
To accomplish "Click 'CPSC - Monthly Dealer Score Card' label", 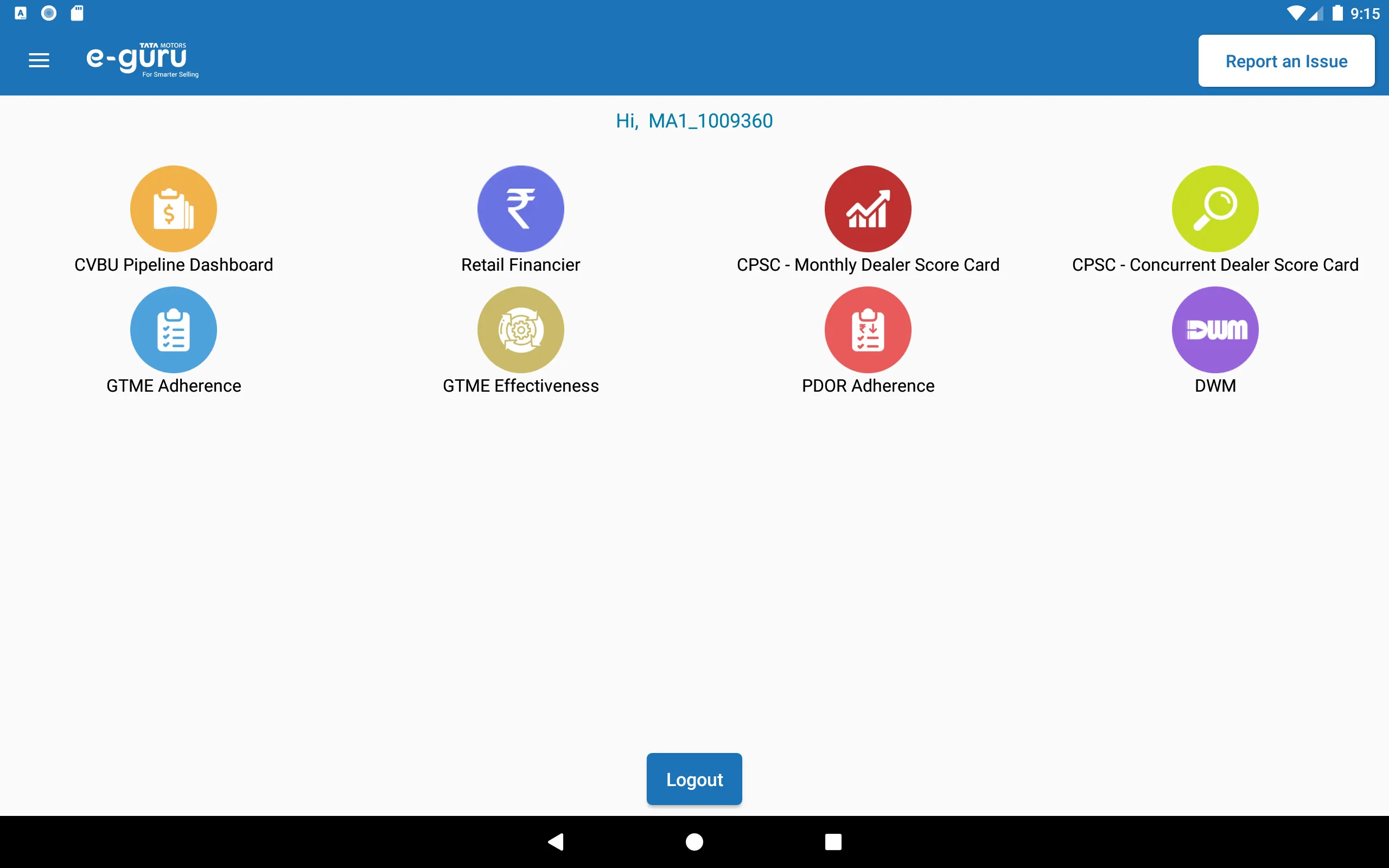I will (x=868, y=265).
